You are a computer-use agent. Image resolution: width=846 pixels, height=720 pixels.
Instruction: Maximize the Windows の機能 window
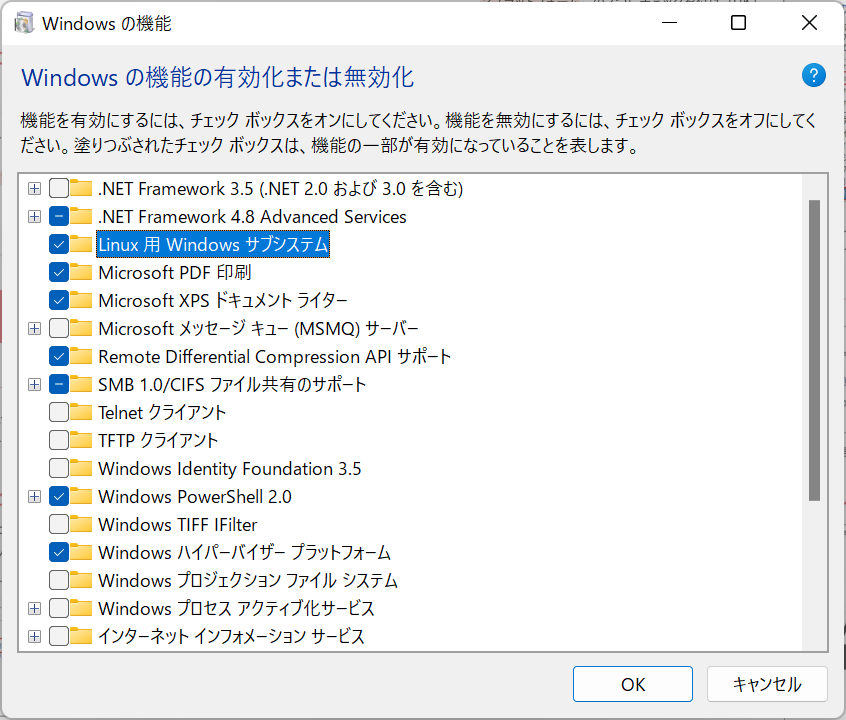[738, 23]
